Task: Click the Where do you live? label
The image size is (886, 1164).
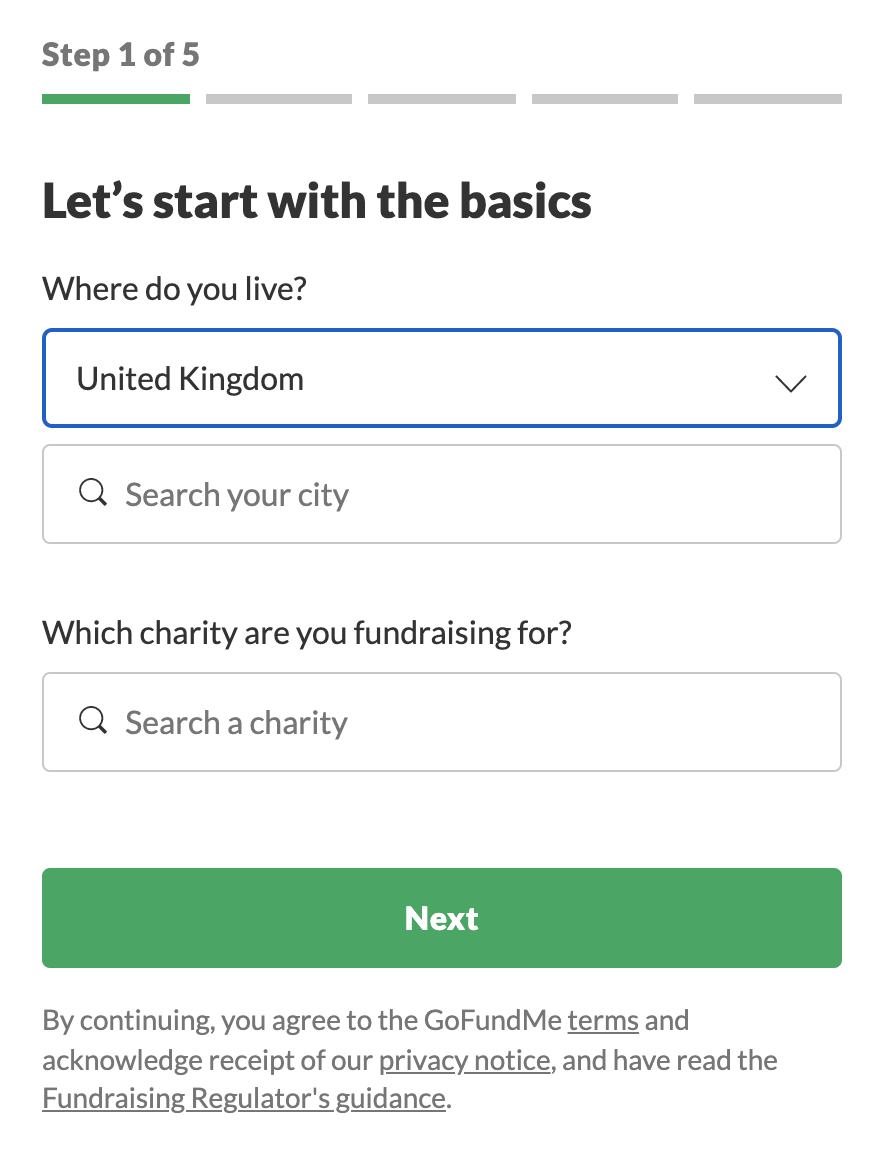Action: [x=174, y=289]
